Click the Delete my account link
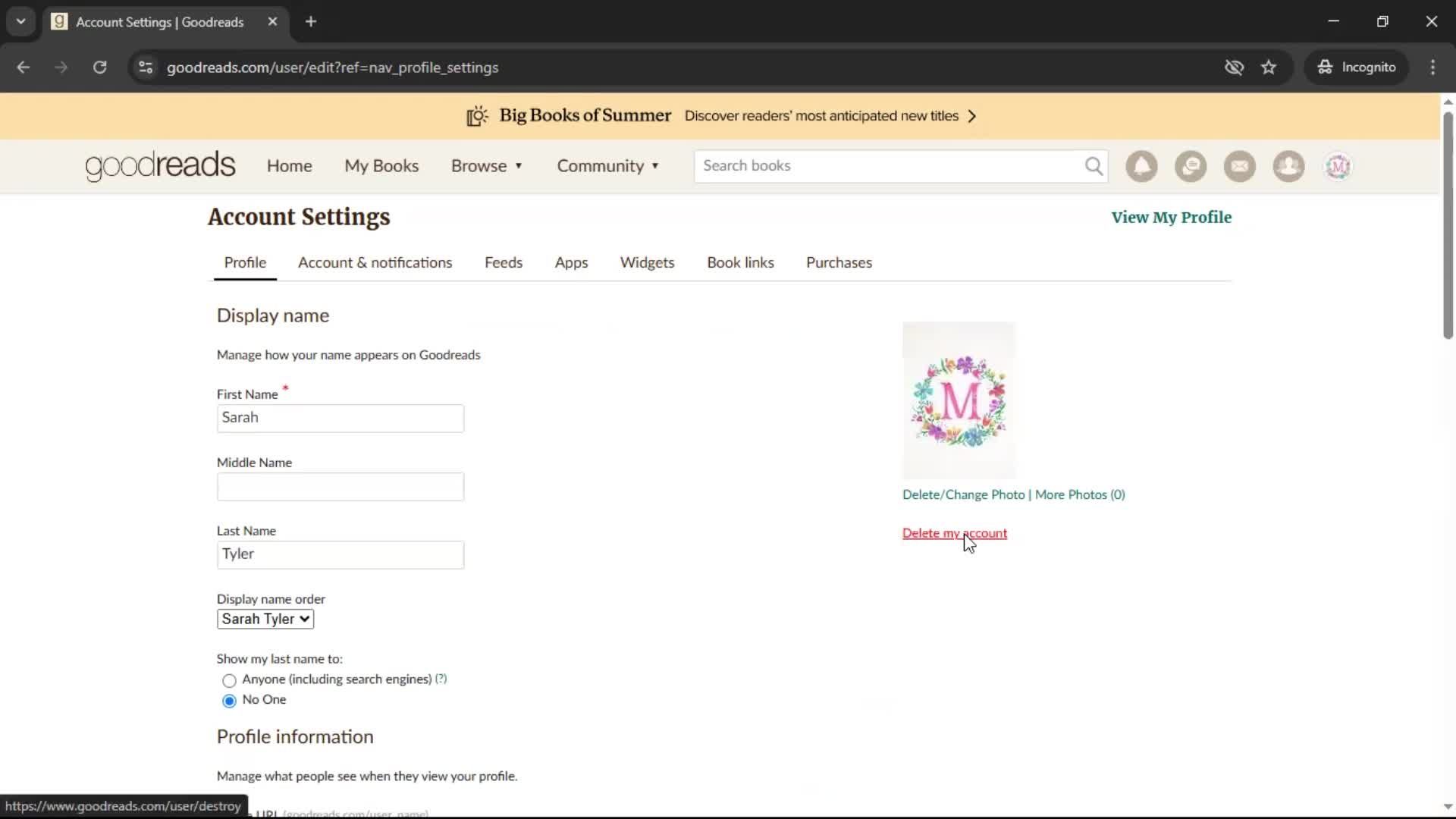 coord(955,533)
